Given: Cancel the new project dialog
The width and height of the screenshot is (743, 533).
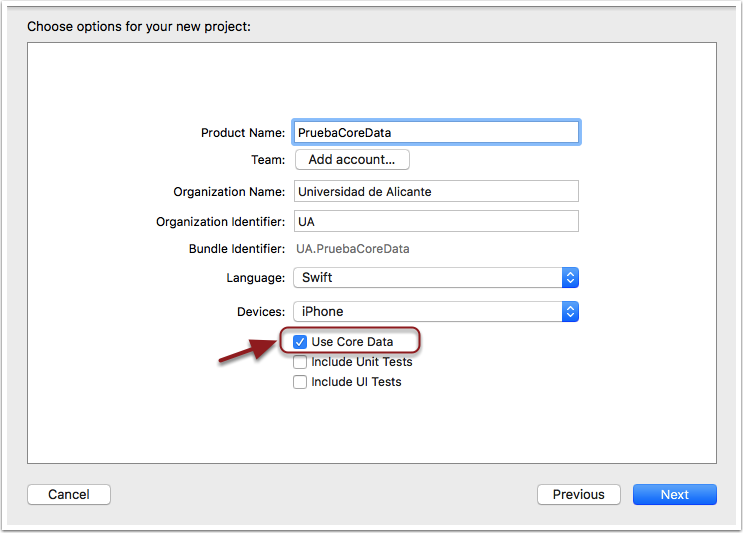Looking at the screenshot, I should point(69,494).
